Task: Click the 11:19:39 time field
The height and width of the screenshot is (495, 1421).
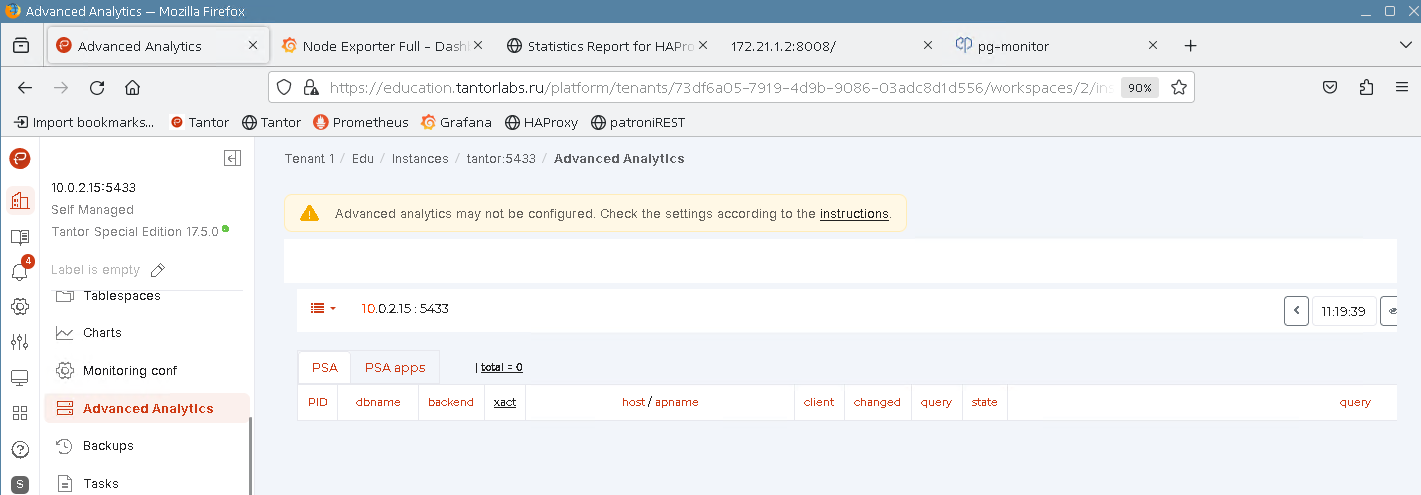Action: [1343, 311]
